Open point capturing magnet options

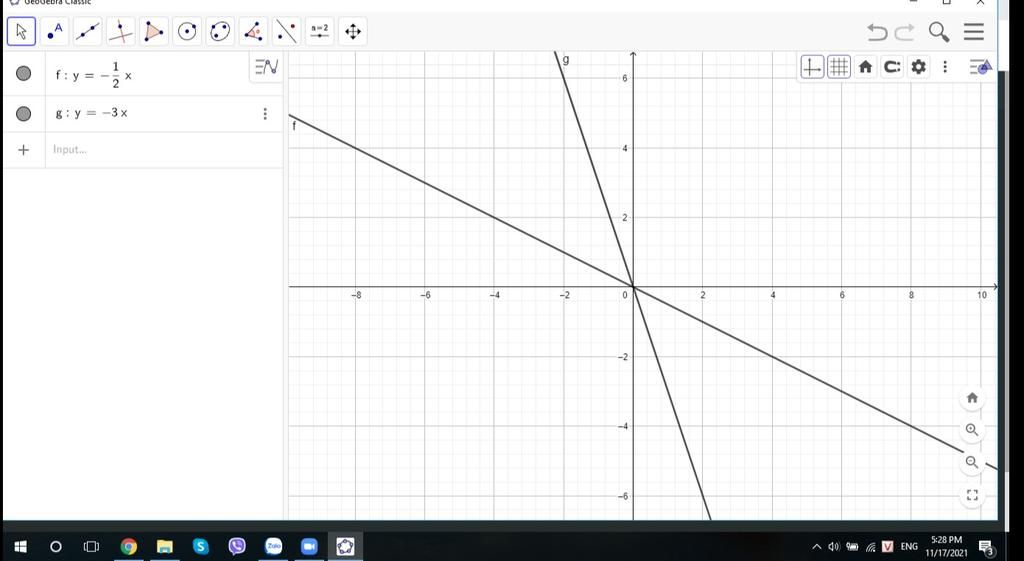pos(892,67)
